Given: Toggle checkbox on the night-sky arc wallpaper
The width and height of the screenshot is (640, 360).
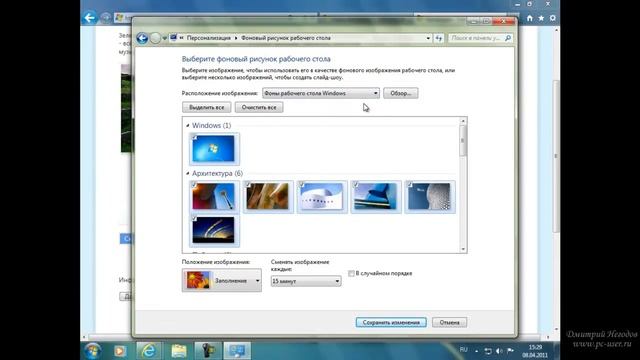Looking at the screenshot, I should pos(194,219).
